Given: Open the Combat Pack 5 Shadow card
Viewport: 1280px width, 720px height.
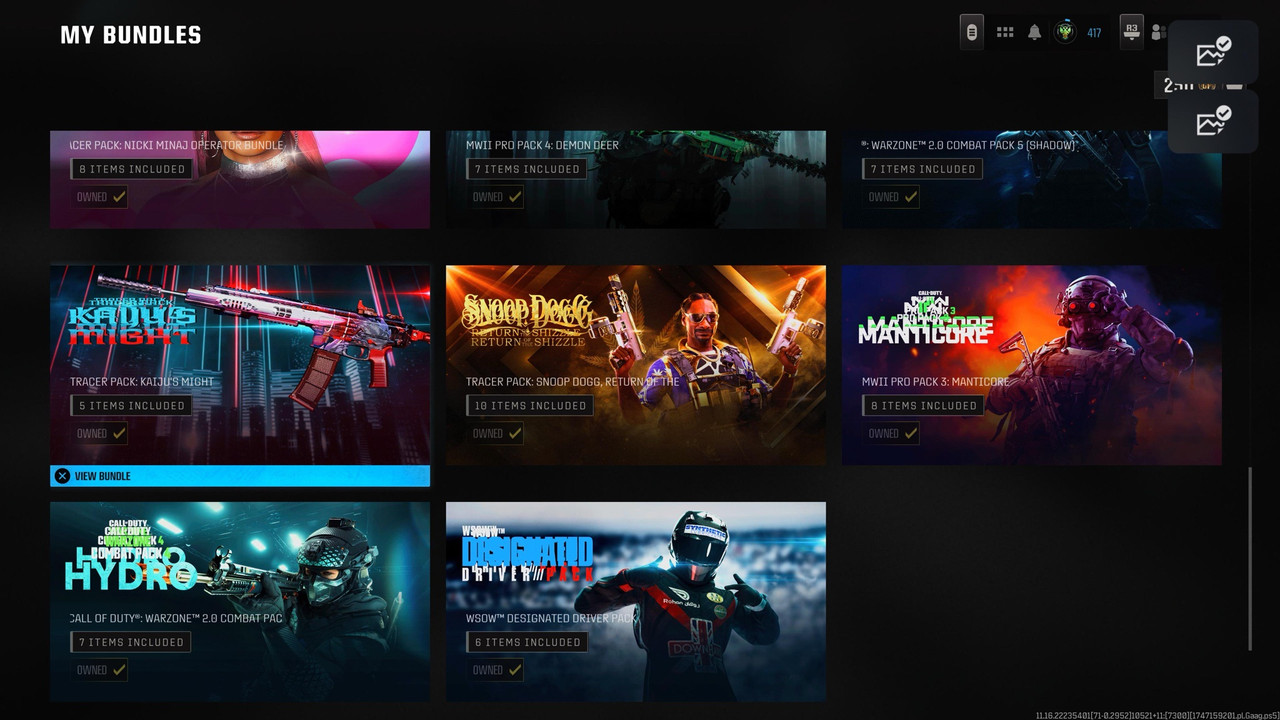Looking at the screenshot, I should click(1032, 179).
